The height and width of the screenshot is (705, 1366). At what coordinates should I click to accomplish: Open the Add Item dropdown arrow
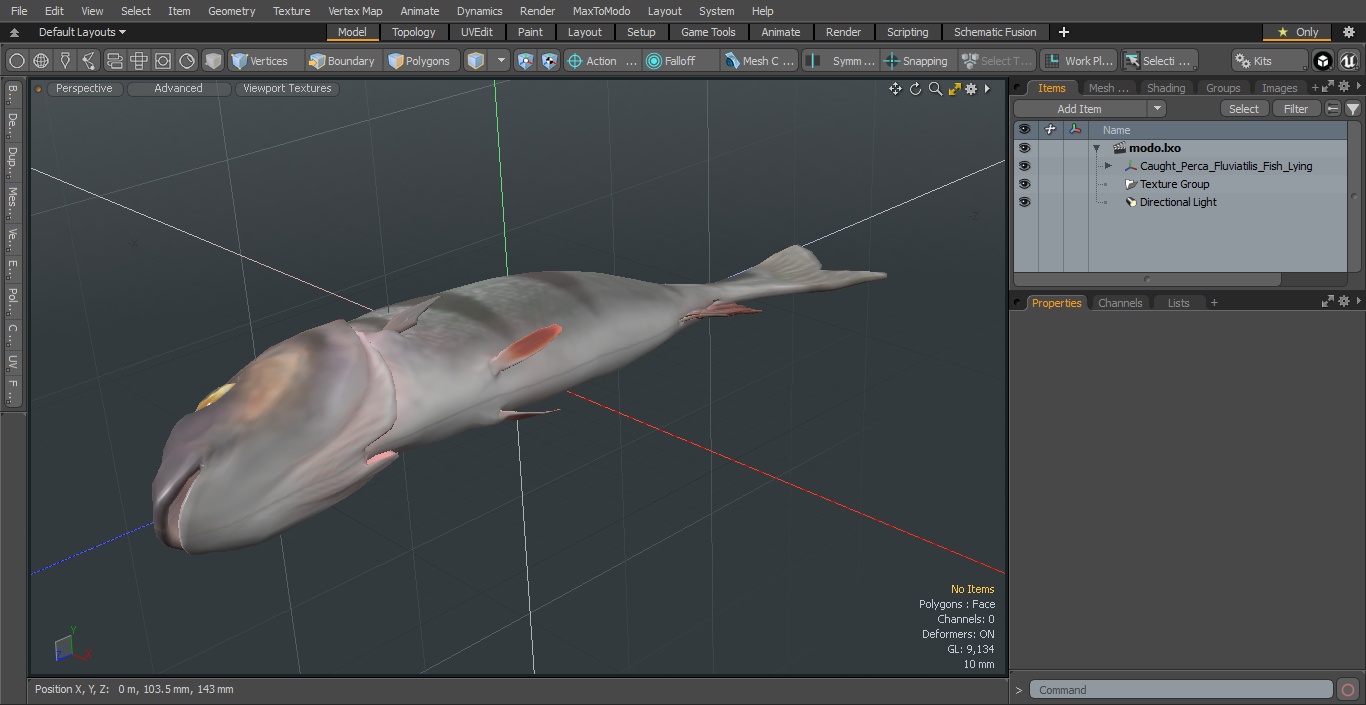coord(1157,109)
